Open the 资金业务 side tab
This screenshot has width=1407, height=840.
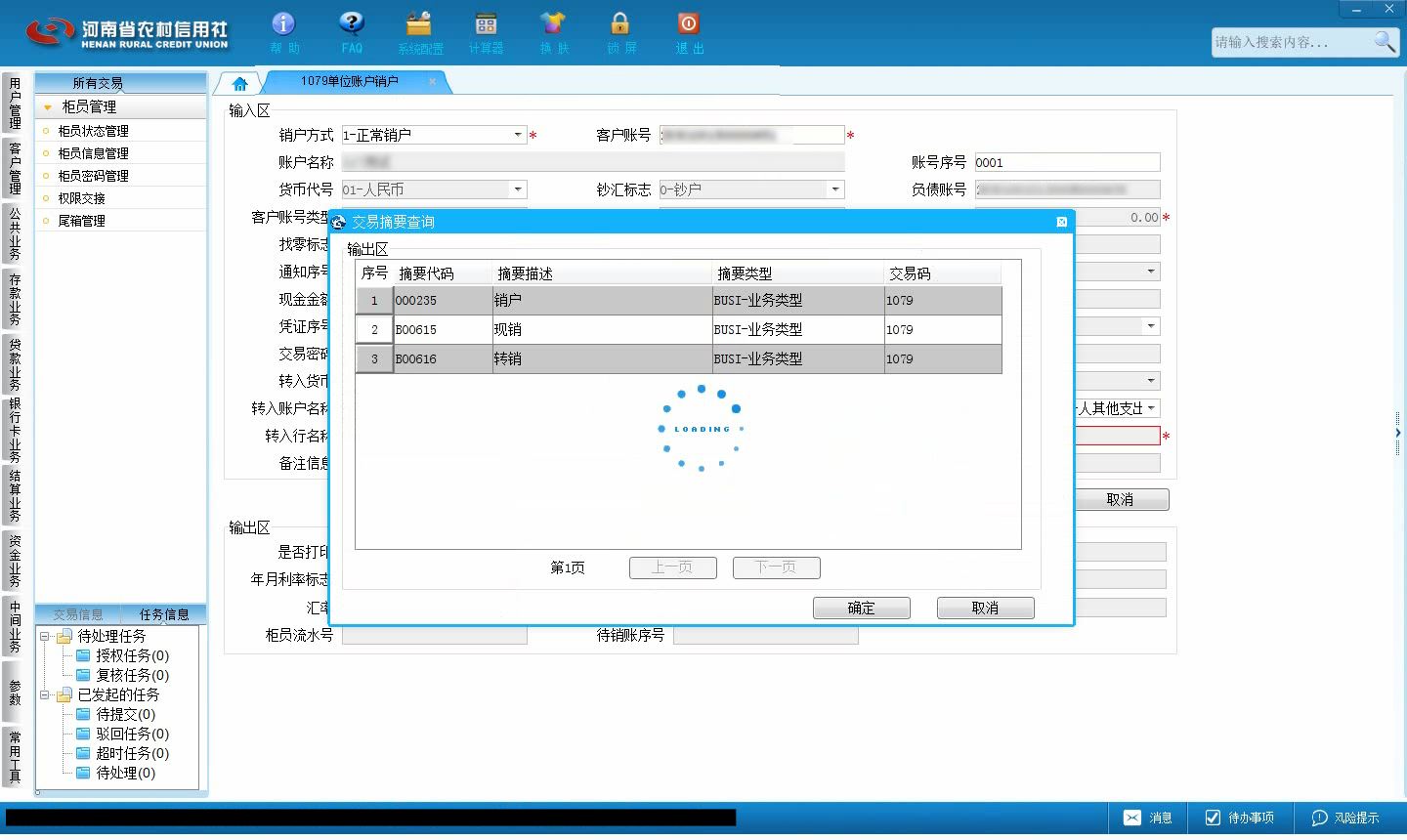click(x=14, y=561)
